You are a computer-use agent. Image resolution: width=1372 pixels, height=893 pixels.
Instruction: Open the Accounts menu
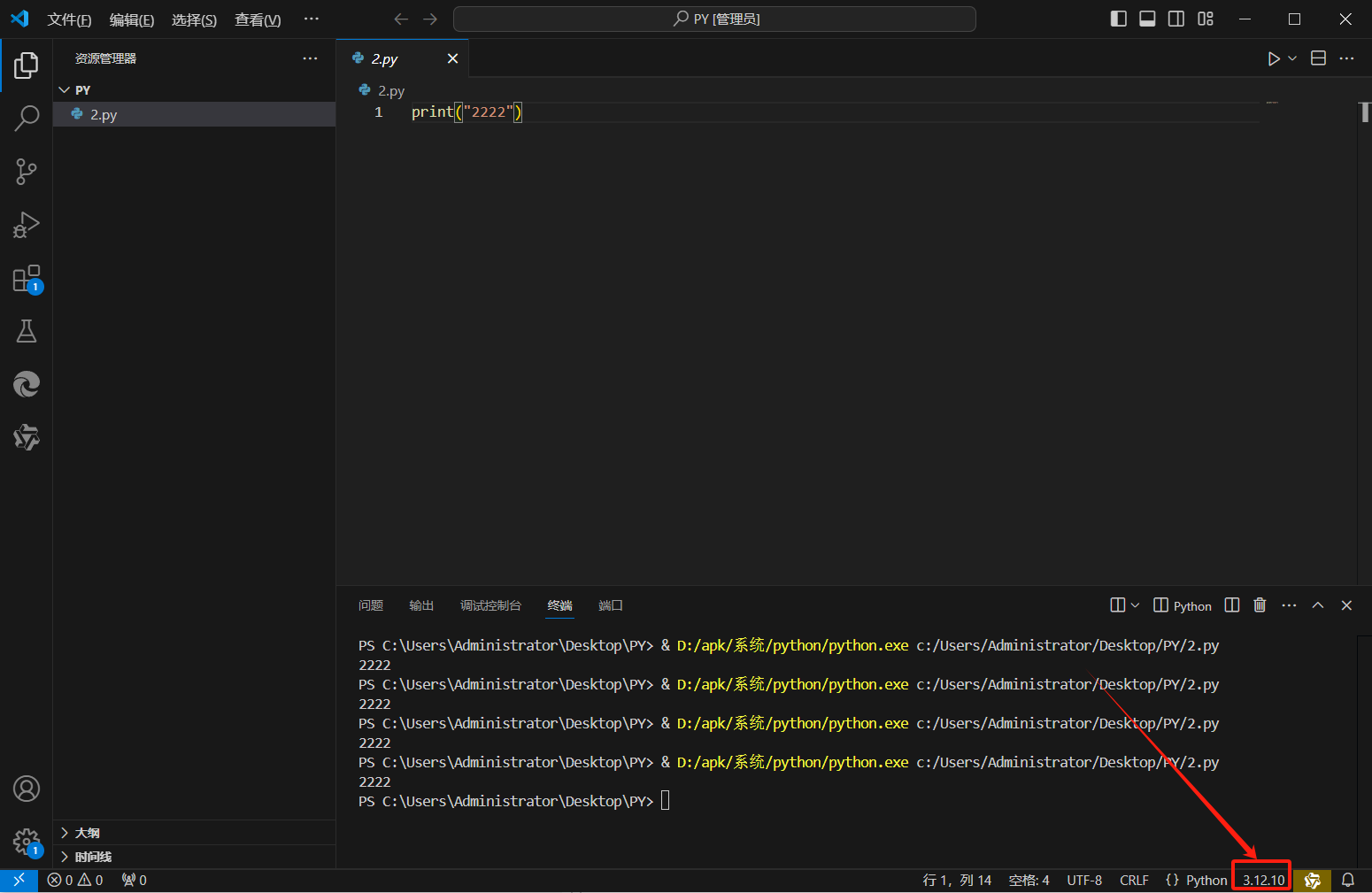[x=27, y=789]
